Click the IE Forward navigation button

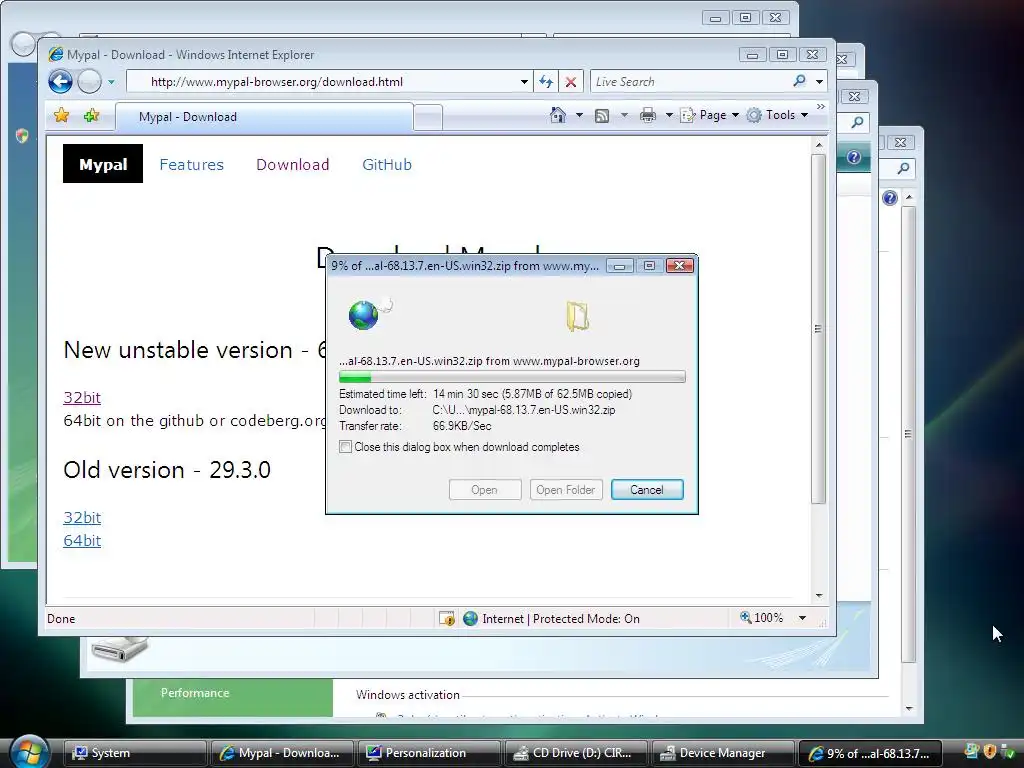point(89,82)
